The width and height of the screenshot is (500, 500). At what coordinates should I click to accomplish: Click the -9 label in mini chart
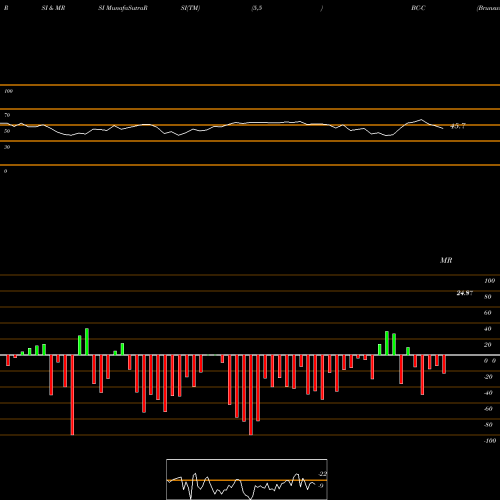tap(320, 486)
